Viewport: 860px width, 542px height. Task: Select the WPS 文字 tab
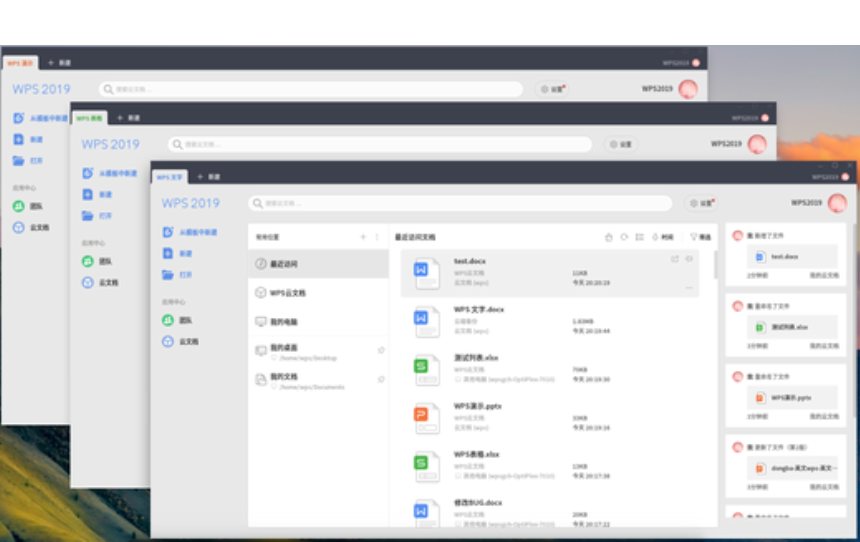coord(170,177)
